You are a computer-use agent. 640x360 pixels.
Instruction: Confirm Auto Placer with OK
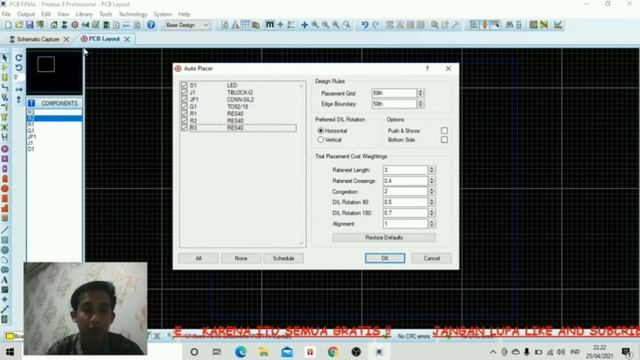pos(385,258)
